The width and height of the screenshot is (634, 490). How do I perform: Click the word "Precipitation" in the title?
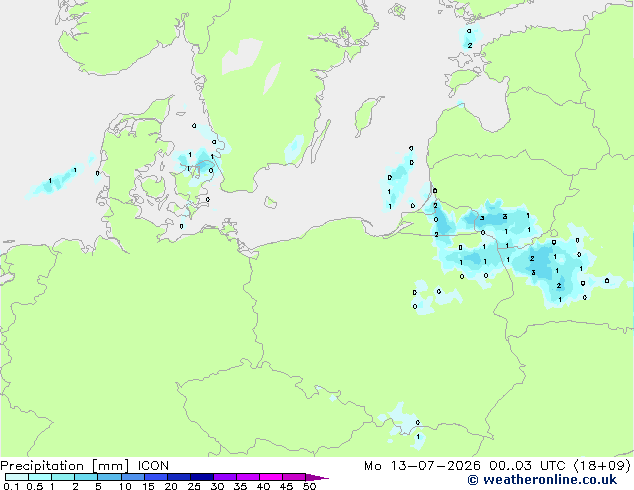[x=42, y=466]
